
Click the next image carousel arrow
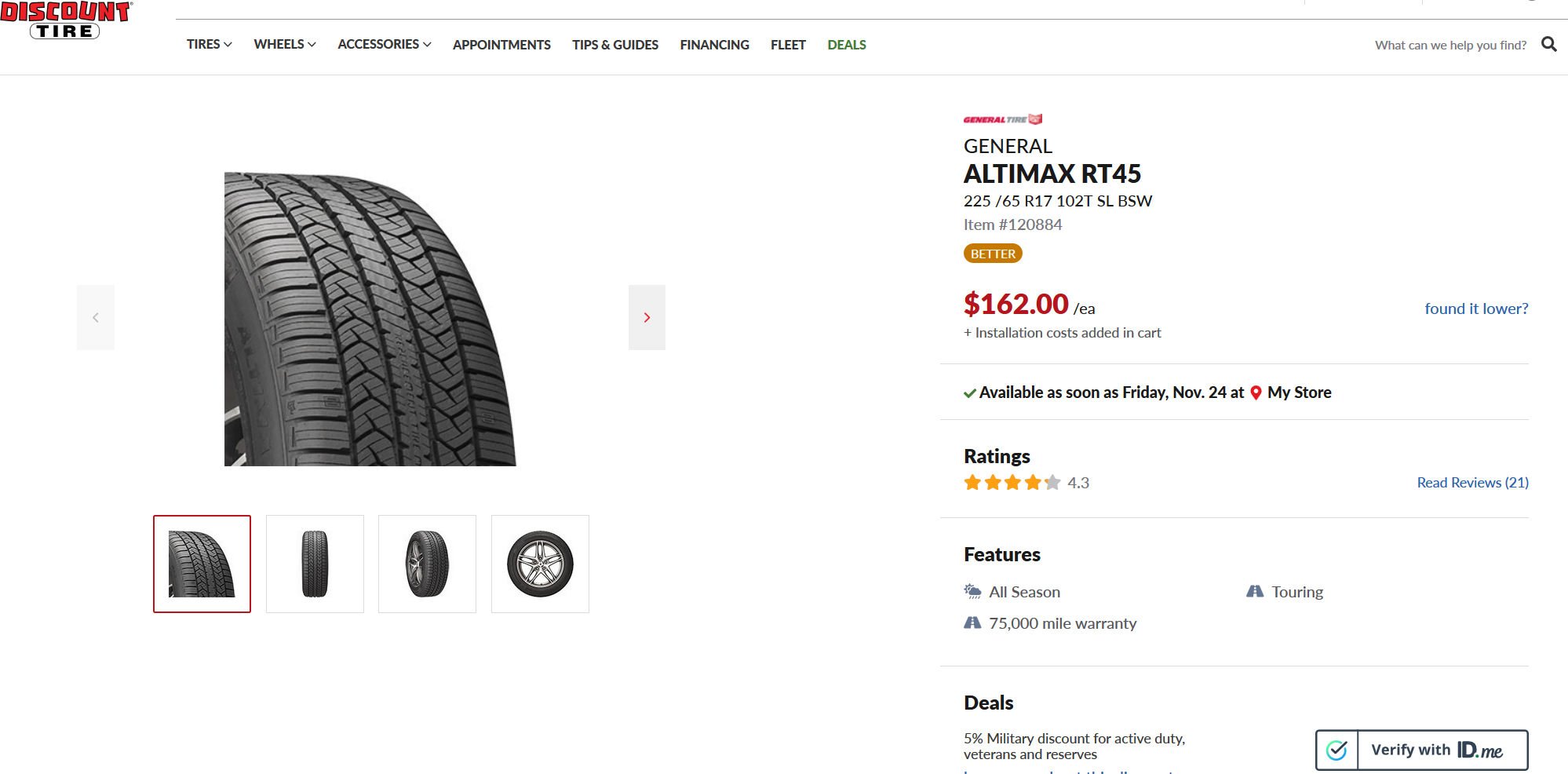point(647,317)
